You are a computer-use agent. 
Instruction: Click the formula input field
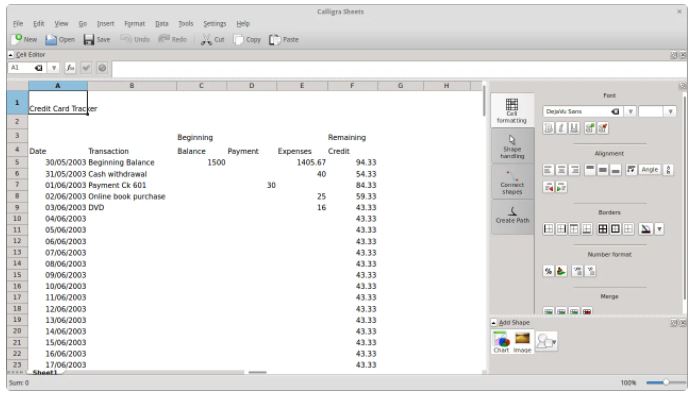coord(399,69)
